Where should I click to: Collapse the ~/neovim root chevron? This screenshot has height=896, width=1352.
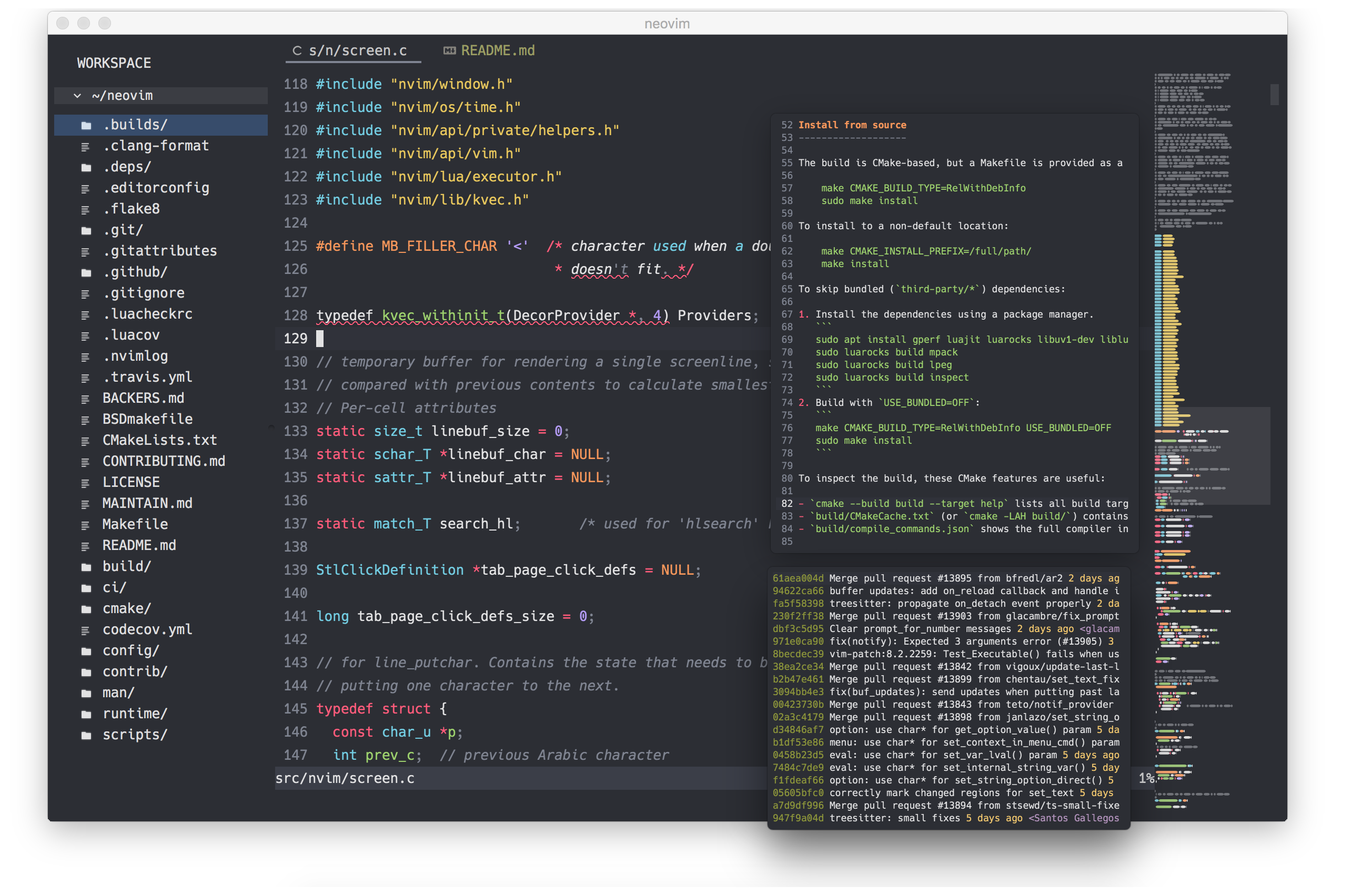tap(77, 96)
